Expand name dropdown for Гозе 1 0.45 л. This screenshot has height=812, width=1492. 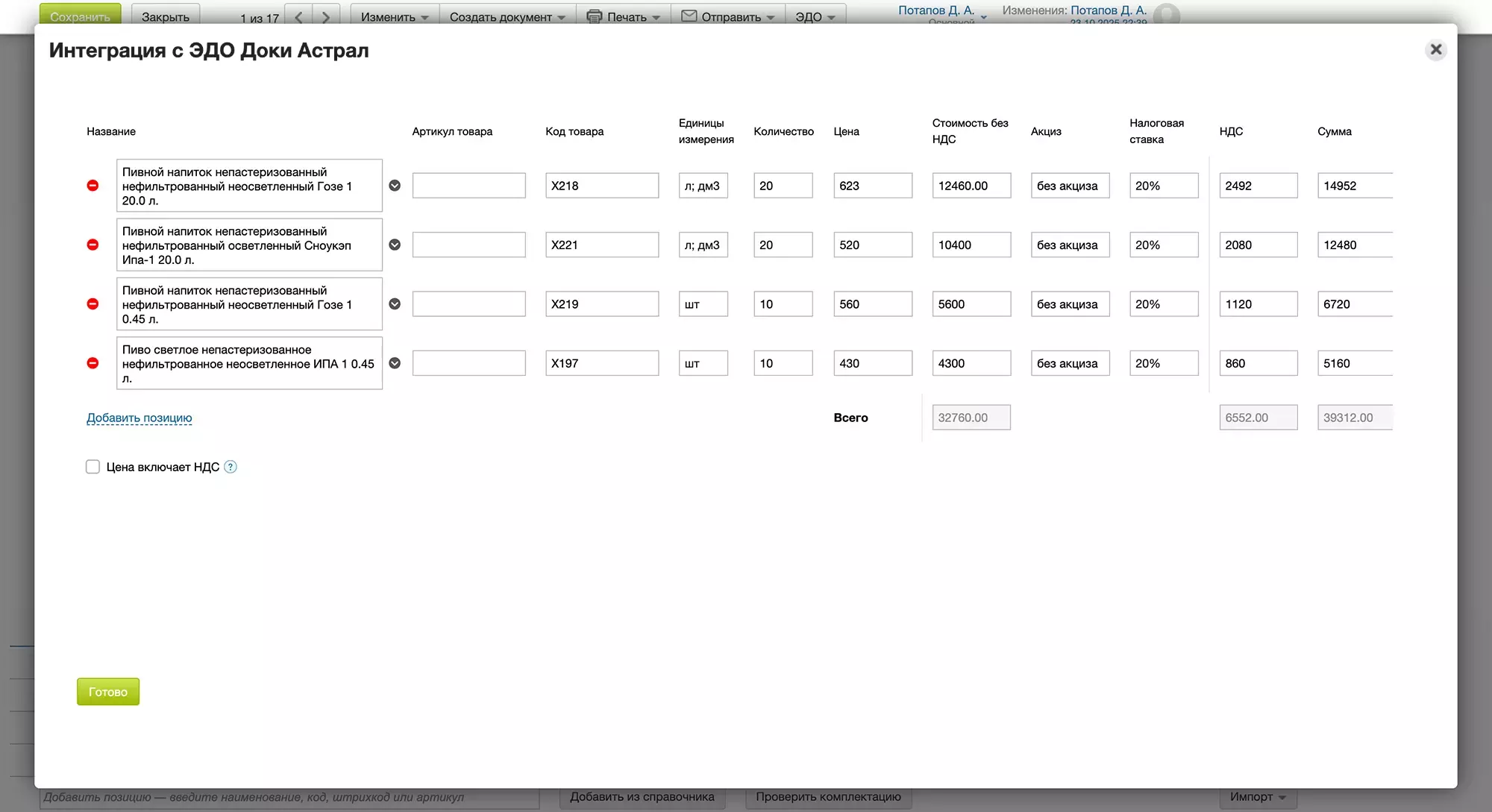pos(395,304)
